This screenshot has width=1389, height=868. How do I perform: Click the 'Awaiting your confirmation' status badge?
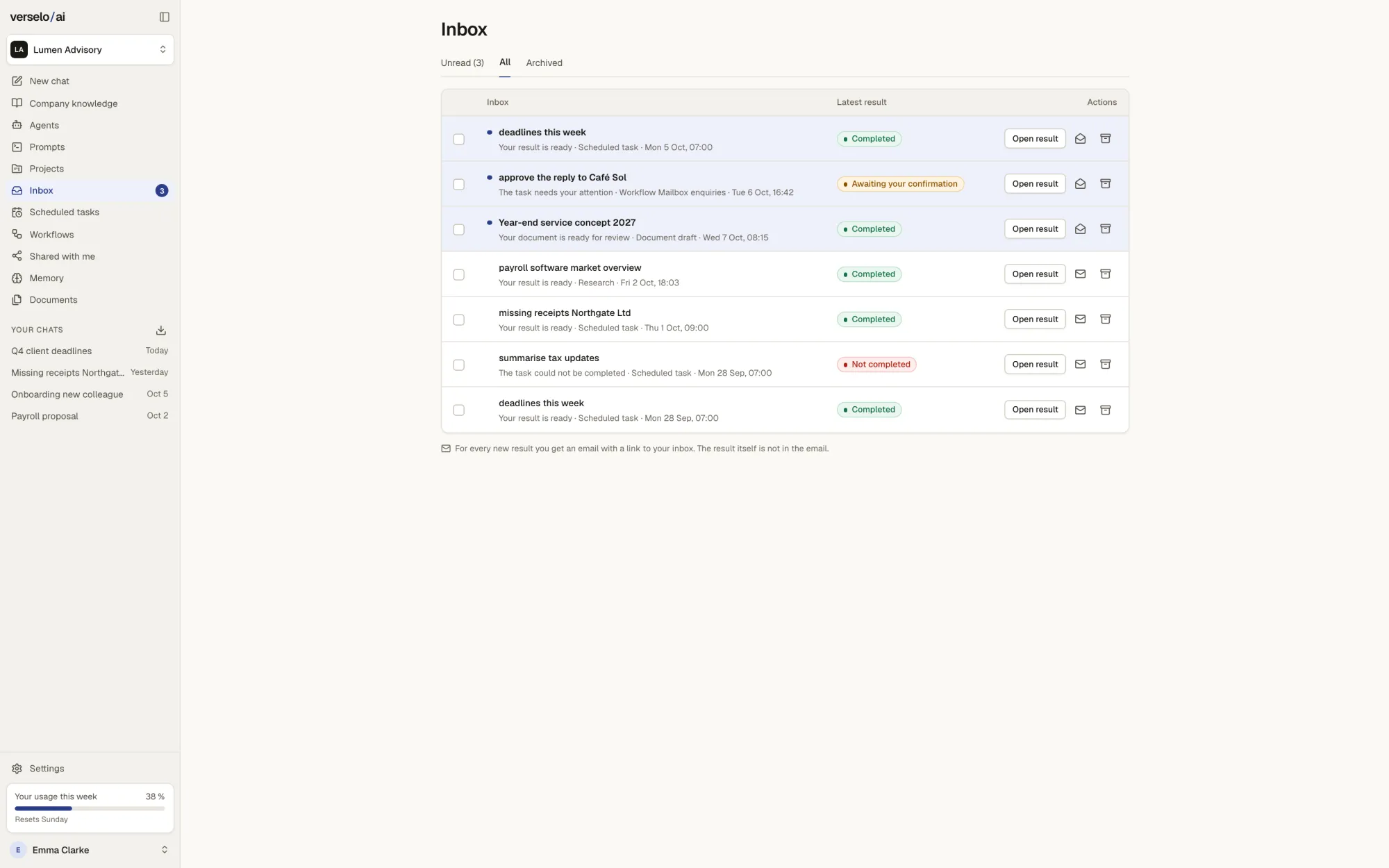900,184
